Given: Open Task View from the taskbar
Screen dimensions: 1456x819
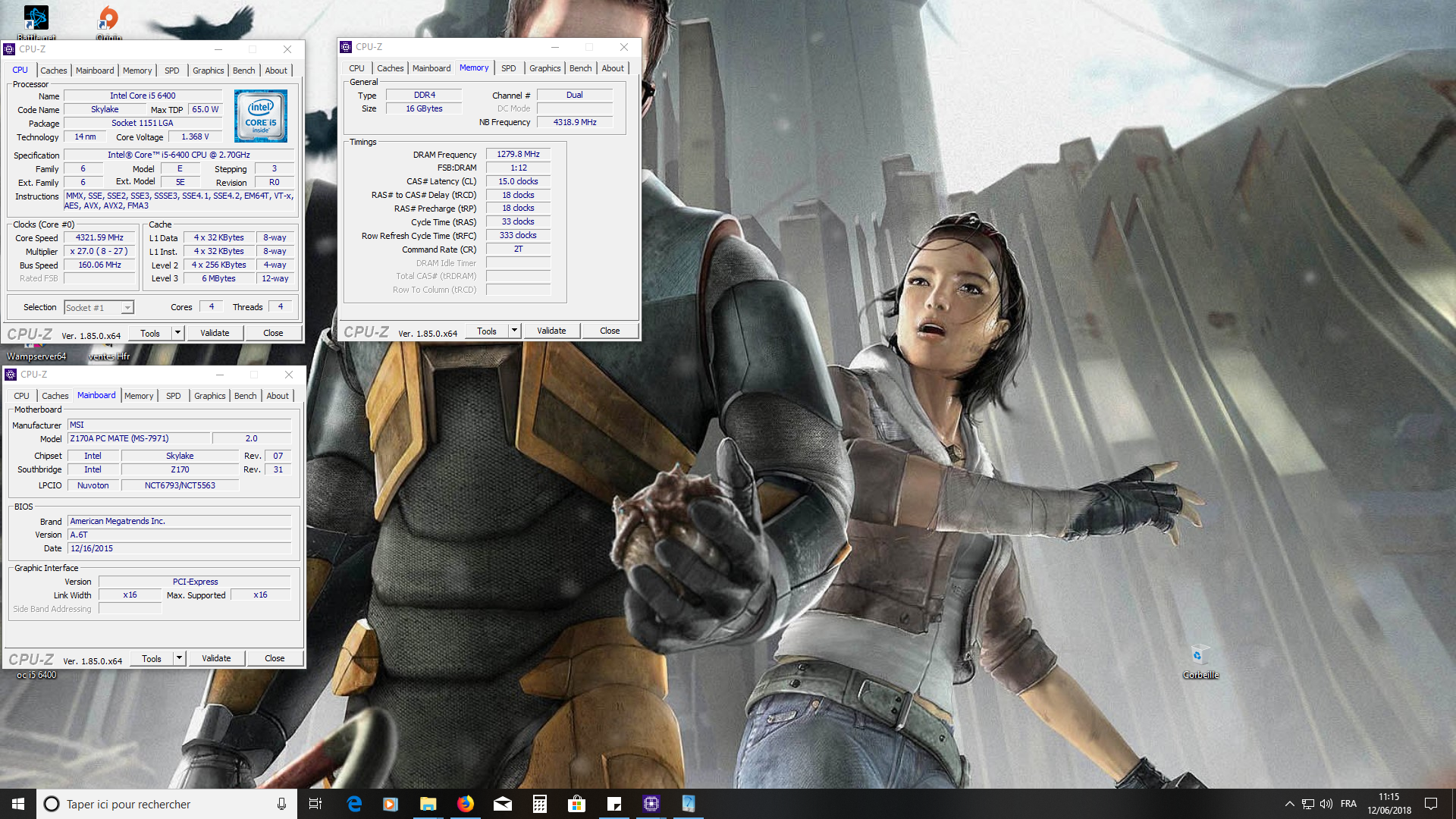Looking at the screenshot, I should (315, 804).
